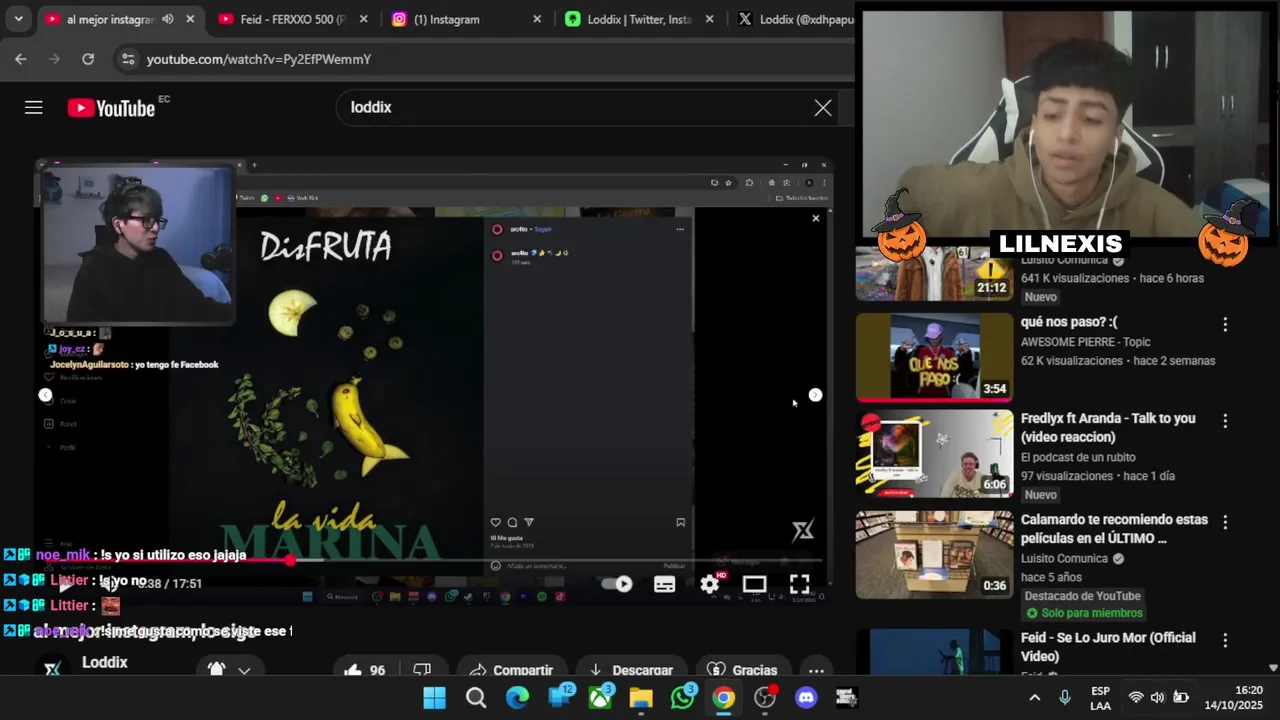The image size is (1280, 720).
Task: Click the Gracias button
Action: coord(743,670)
